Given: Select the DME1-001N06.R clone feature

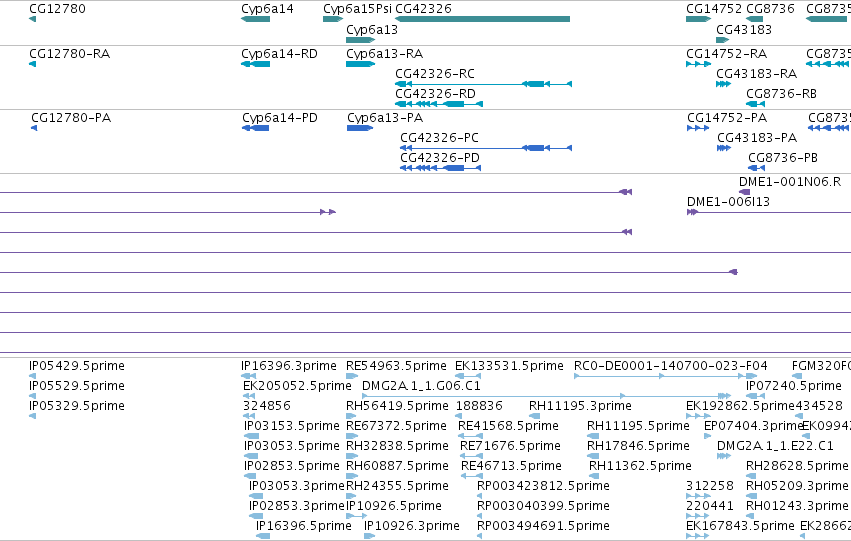Looking at the screenshot, I should [745, 192].
